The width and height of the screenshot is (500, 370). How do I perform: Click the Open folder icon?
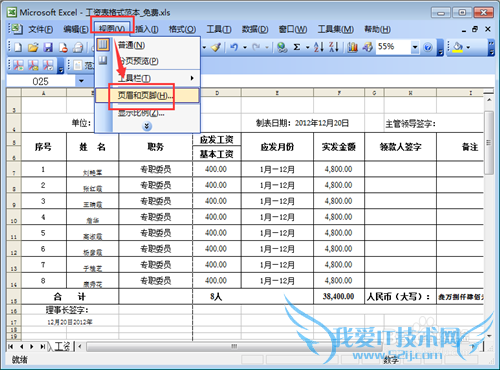(33, 47)
